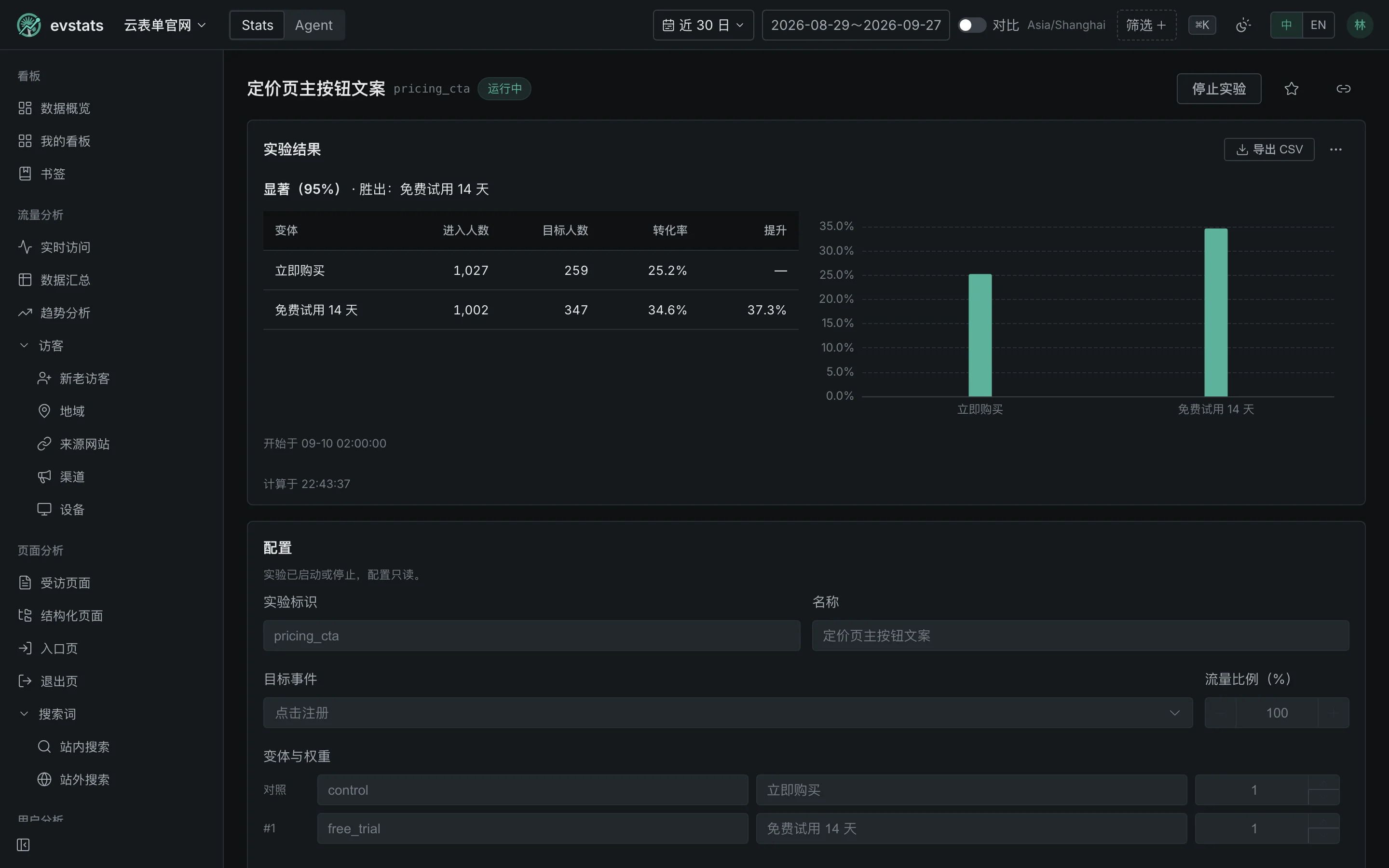Click the 立即购买 chart bar
1389x868 pixels.
pyautogui.click(x=980, y=335)
